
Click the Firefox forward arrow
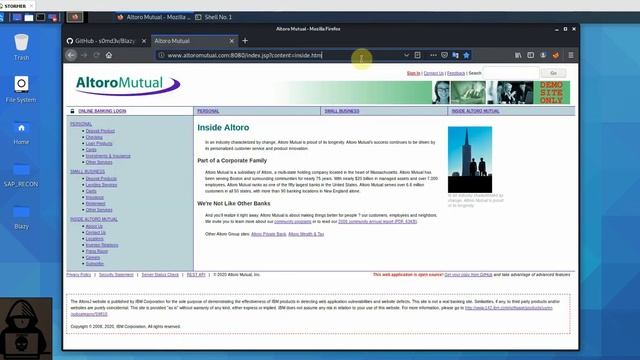tap(84, 55)
